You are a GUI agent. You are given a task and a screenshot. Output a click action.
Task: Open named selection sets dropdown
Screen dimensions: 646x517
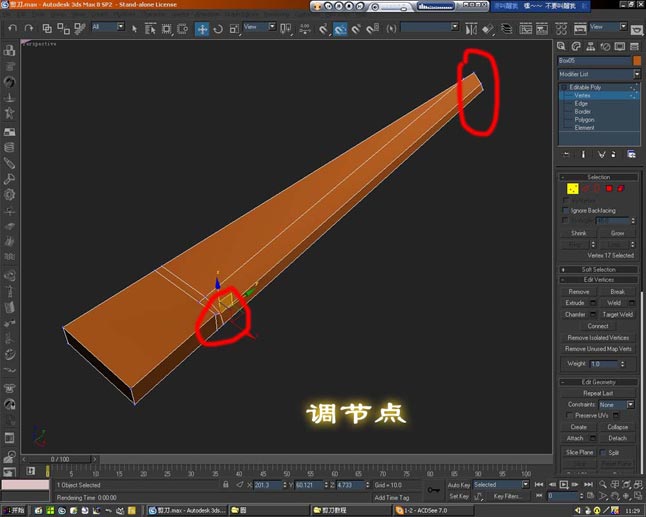(430, 27)
